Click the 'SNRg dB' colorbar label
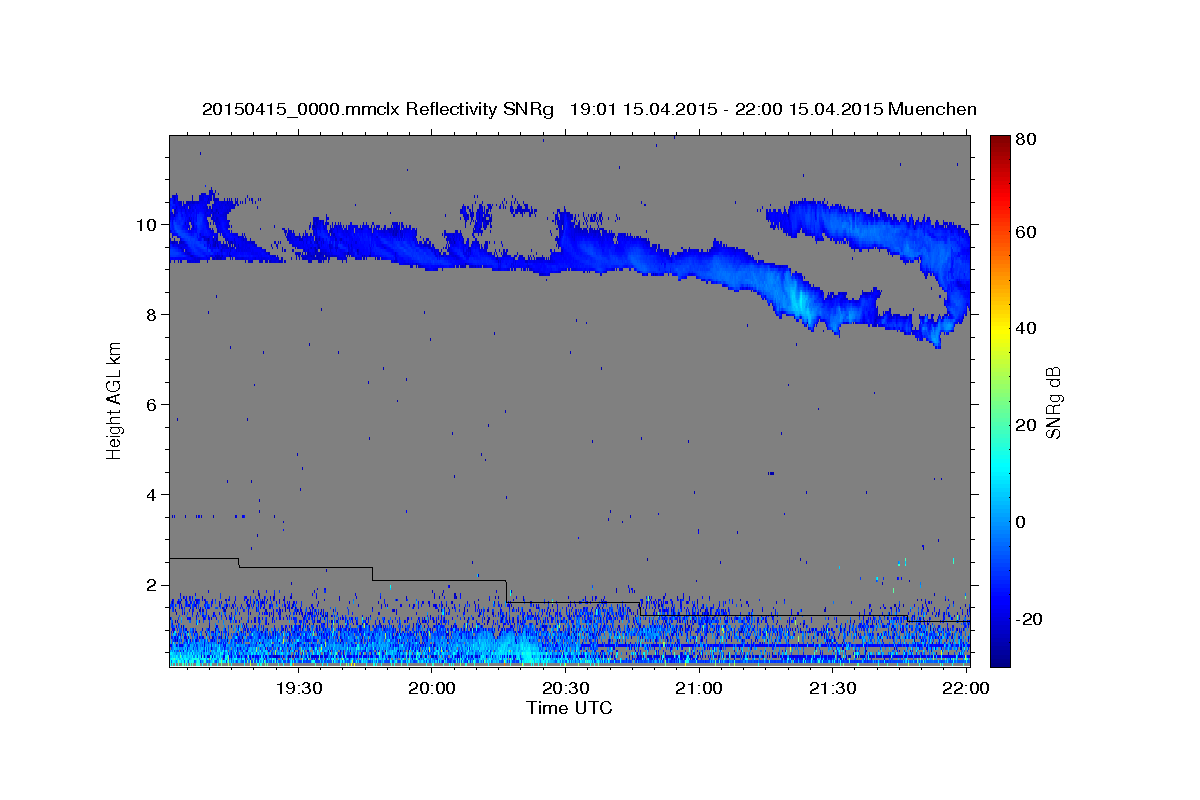This screenshot has width=1200, height=800. tap(1053, 402)
